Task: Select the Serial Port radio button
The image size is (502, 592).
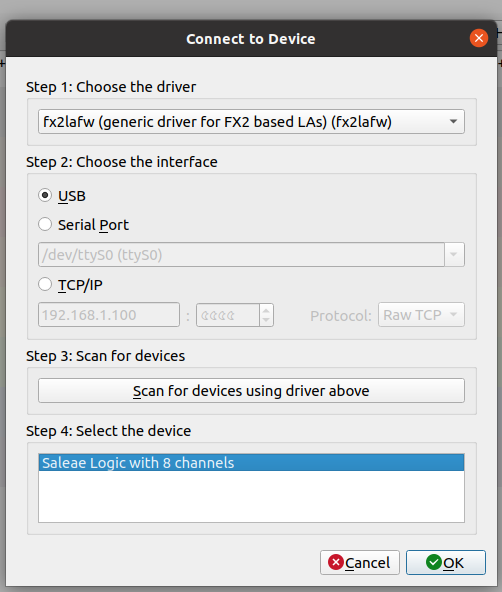Action: pos(45,224)
